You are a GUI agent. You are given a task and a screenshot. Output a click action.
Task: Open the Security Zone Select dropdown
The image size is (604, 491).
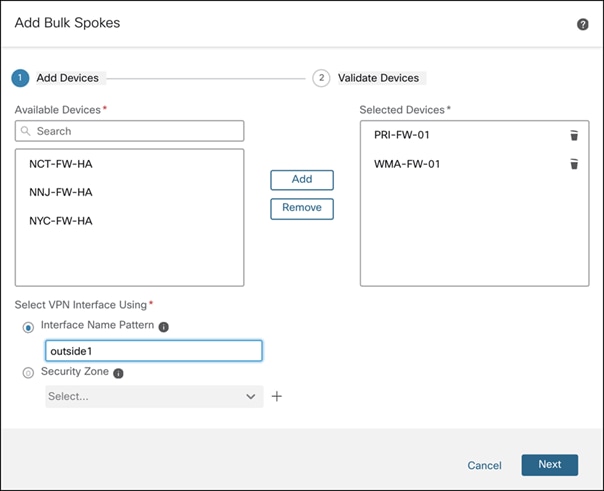(154, 397)
